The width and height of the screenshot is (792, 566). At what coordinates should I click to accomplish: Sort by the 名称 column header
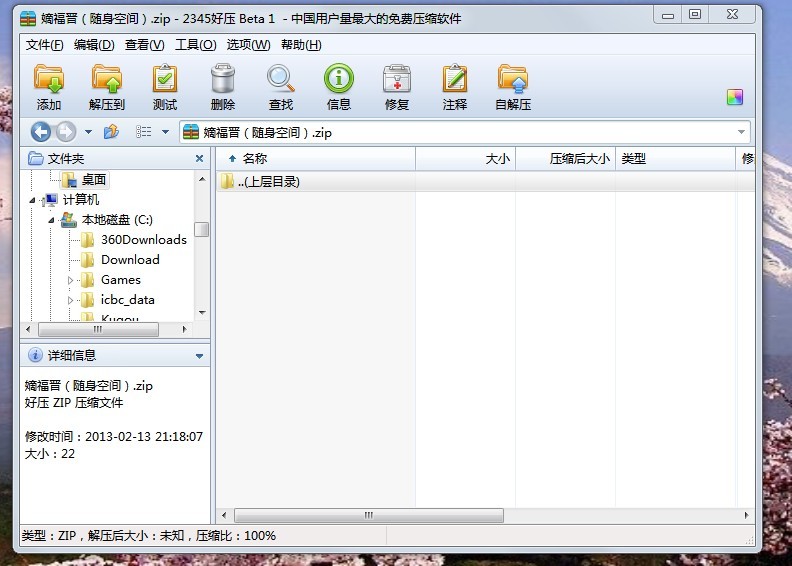click(x=316, y=159)
